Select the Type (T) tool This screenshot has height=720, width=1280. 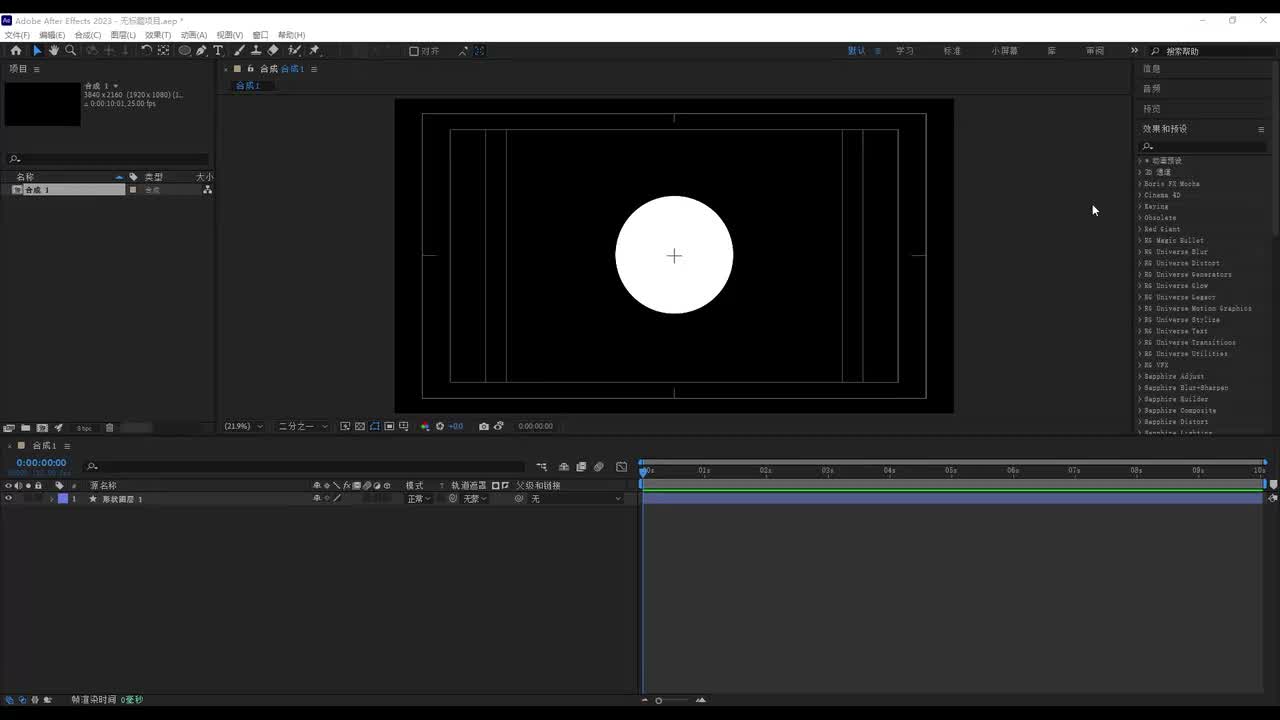[218, 51]
